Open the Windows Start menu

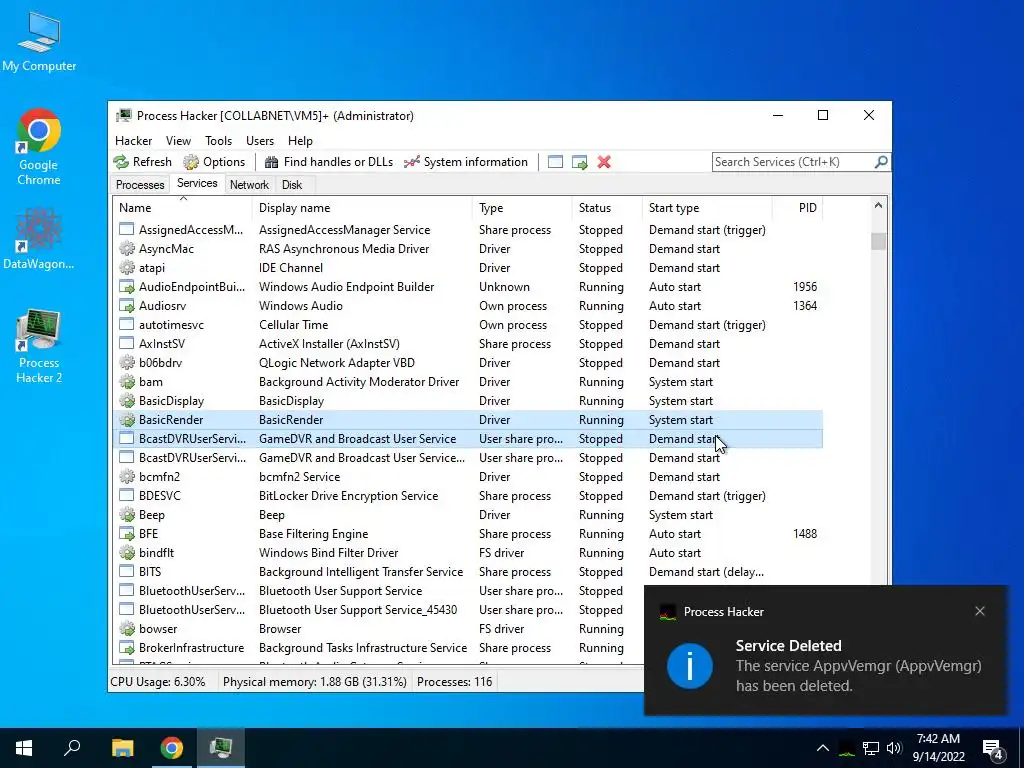(x=24, y=748)
